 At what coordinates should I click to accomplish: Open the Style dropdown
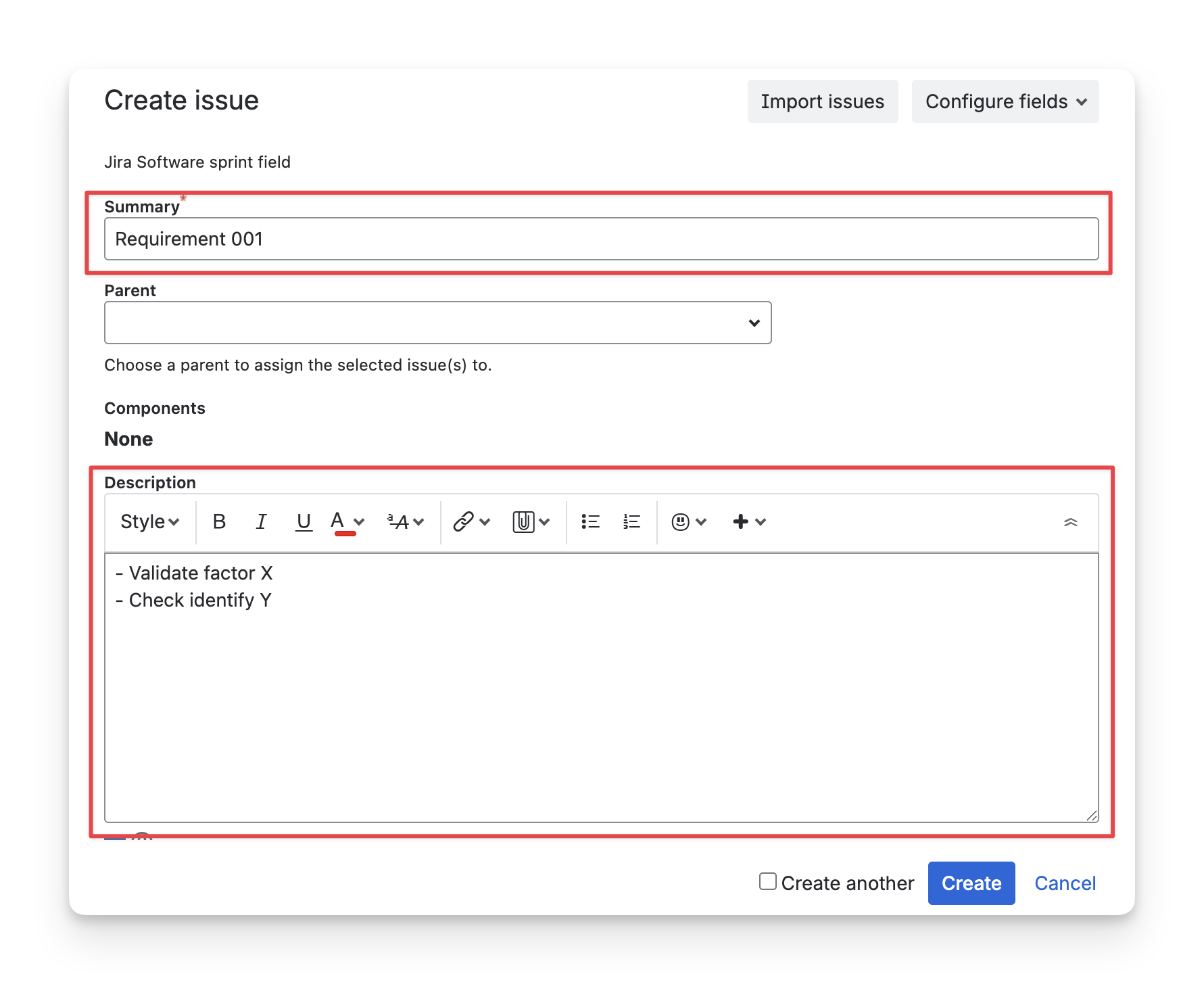[x=149, y=522]
